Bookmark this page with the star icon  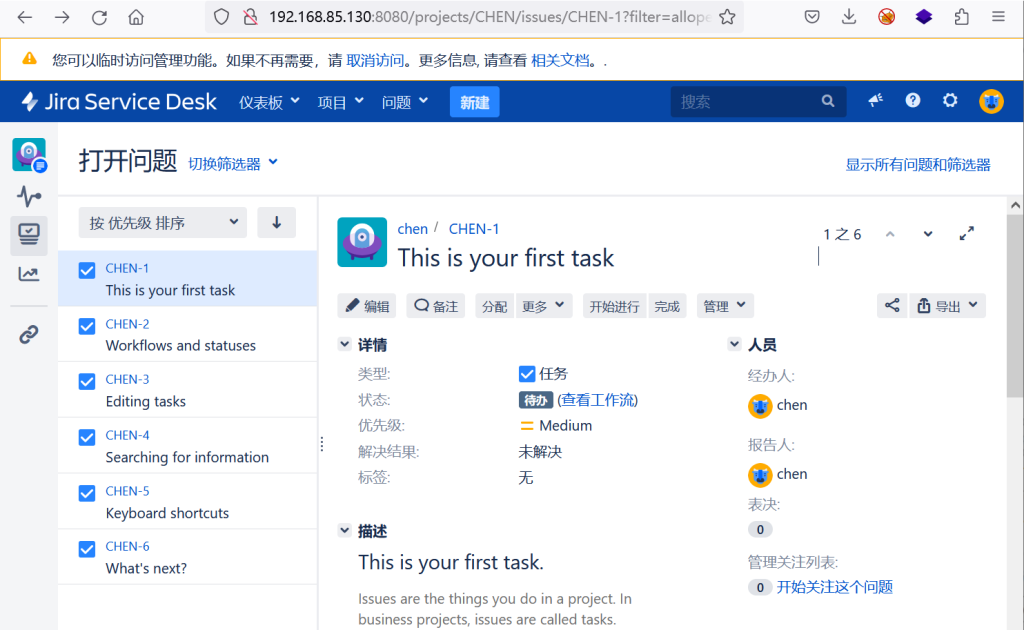click(727, 18)
